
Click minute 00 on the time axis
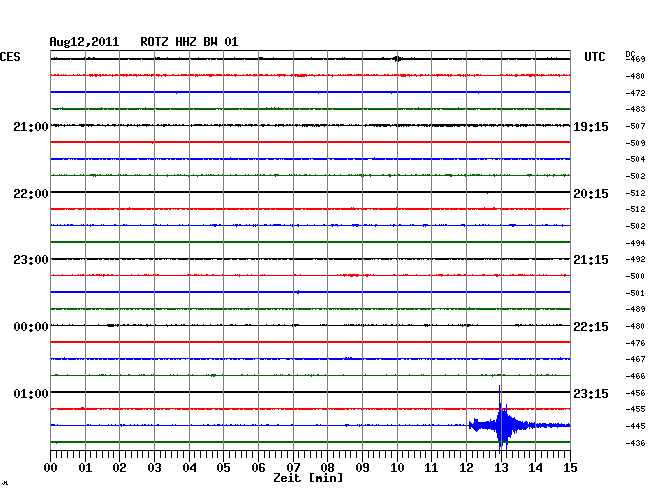click(51, 468)
